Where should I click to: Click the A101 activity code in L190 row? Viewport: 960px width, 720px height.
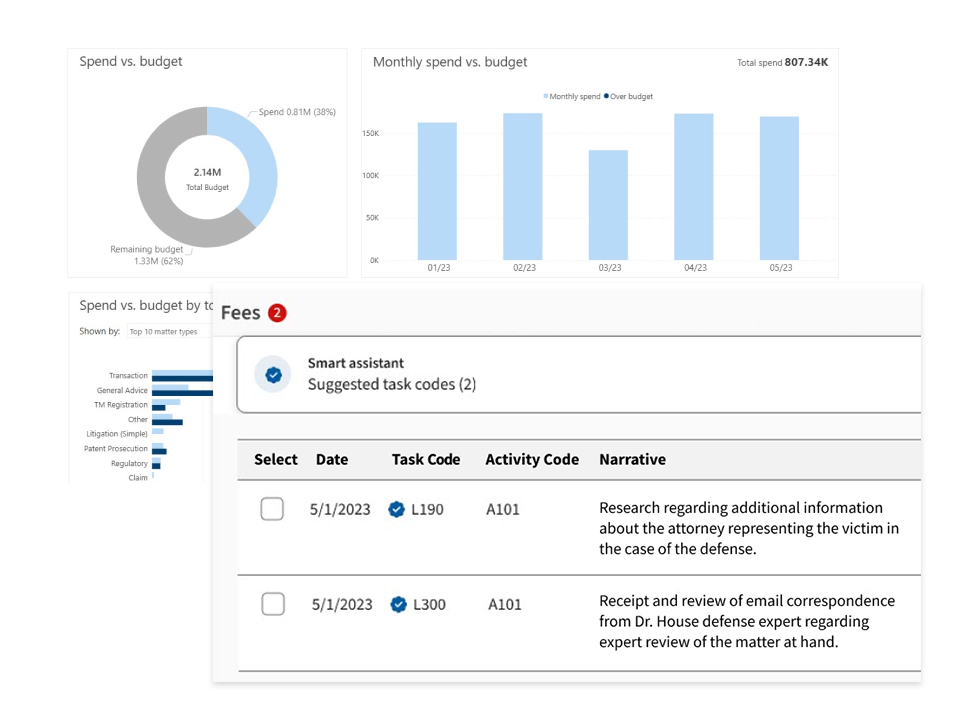pos(503,509)
